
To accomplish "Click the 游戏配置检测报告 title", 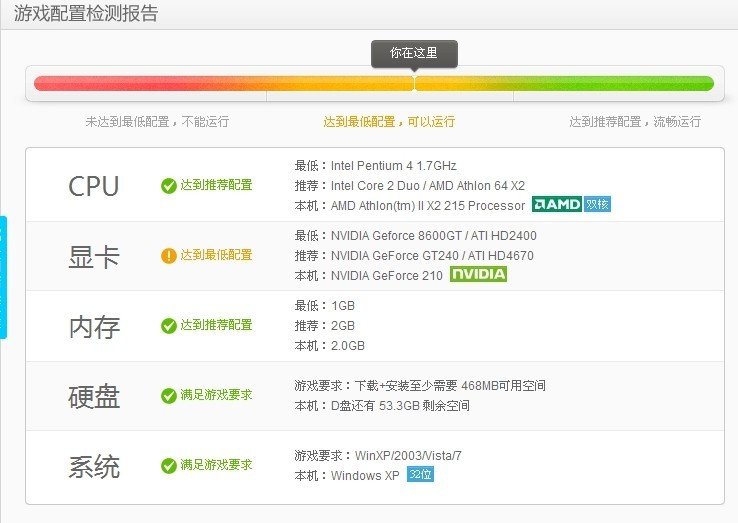I will click(x=86, y=13).
